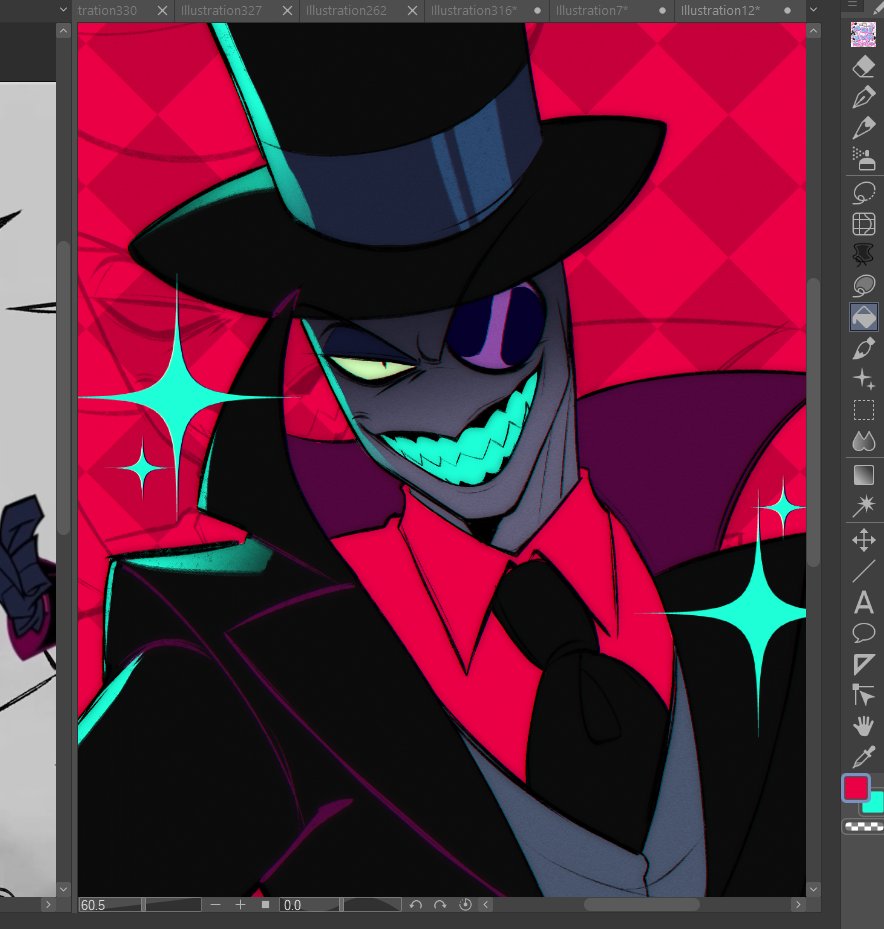Select the Blend tool
This screenshot has height=929, width=884.
coord(863,441)
